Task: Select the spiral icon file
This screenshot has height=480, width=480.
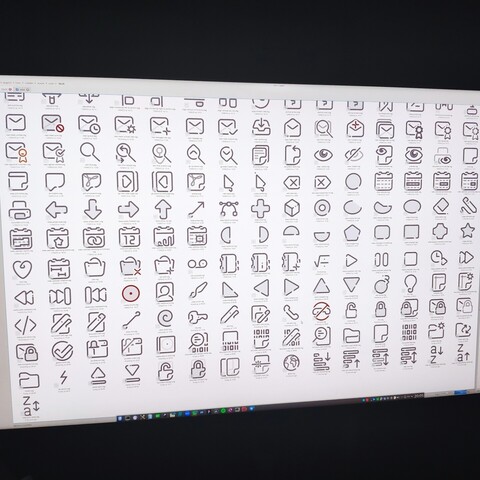Action: 165,318
